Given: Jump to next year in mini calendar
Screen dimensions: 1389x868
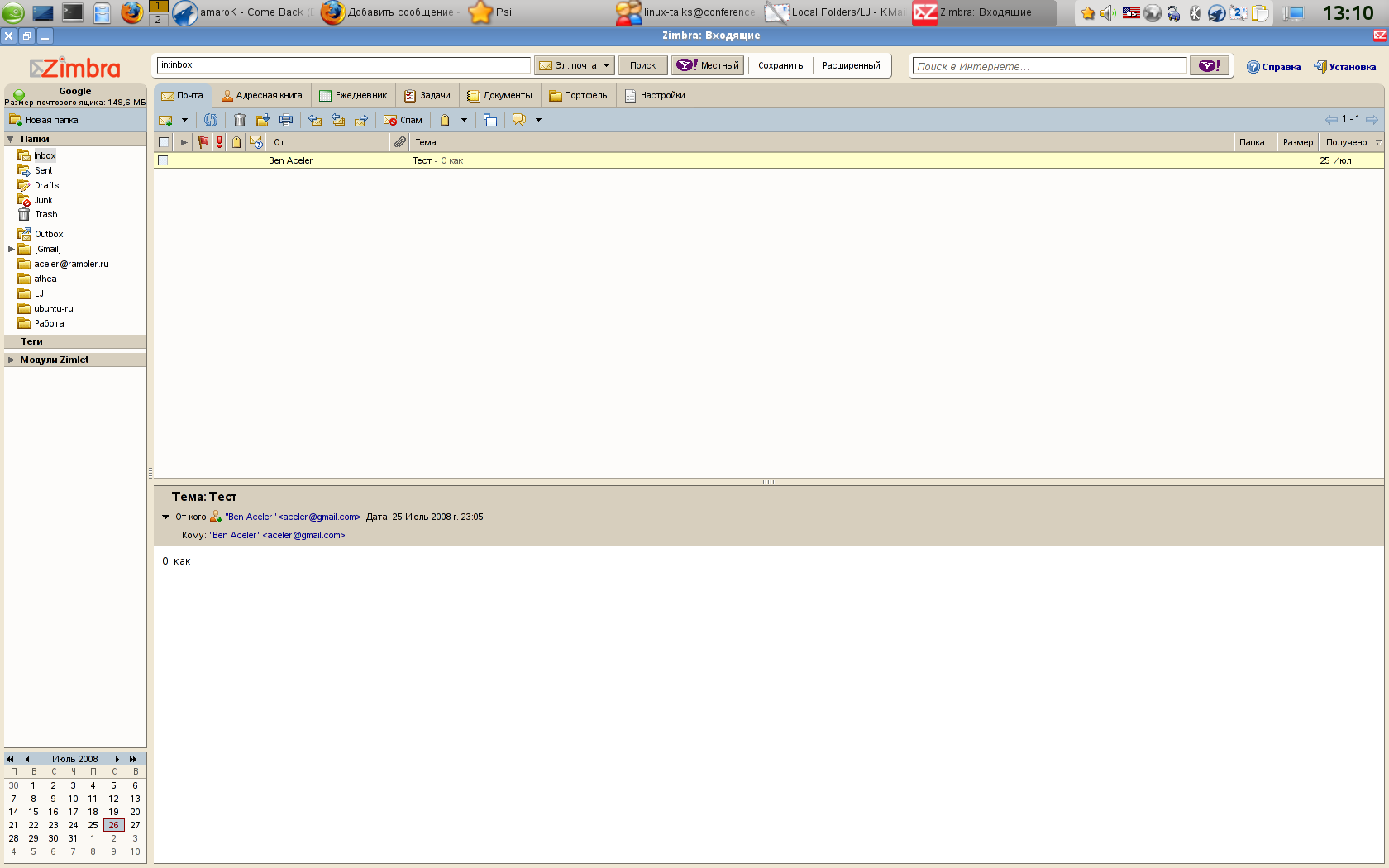Looking at the screenshot, I should tap(132, 759).
